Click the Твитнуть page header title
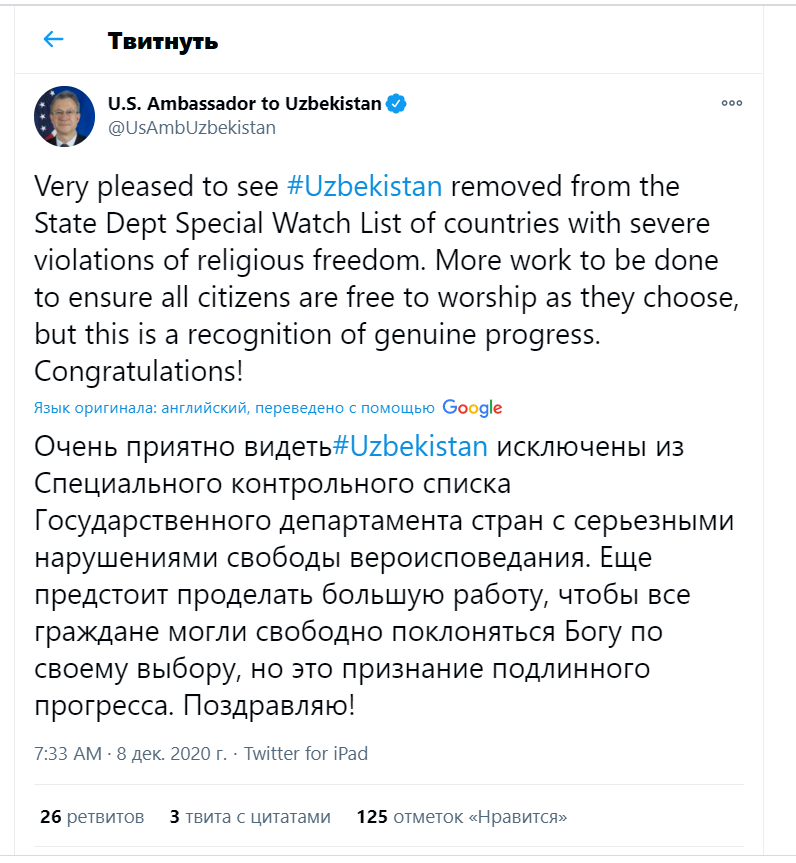This screenshot has height=863, width=796. point(163,41)
